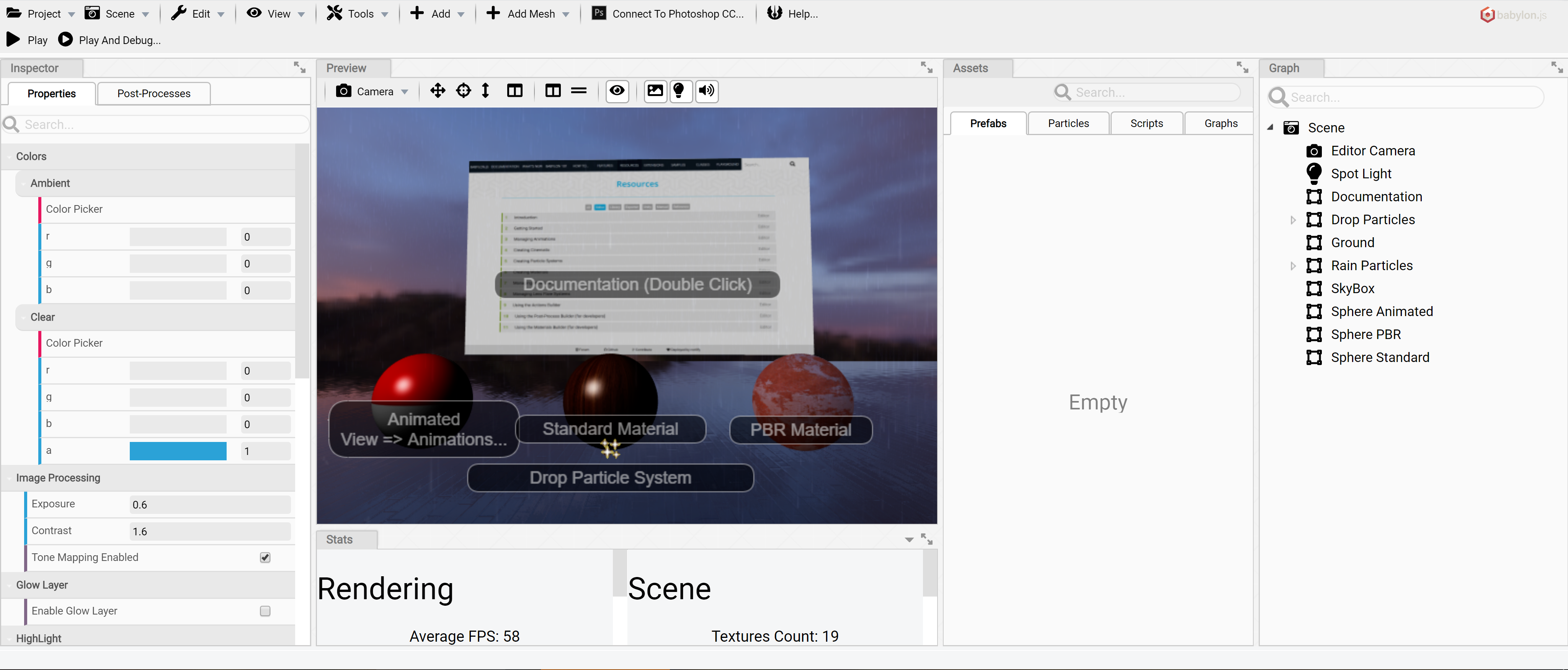This screenshot has width=1568, height=670.
Task: Switch to Scripts assets tab
Action: 1147,124
